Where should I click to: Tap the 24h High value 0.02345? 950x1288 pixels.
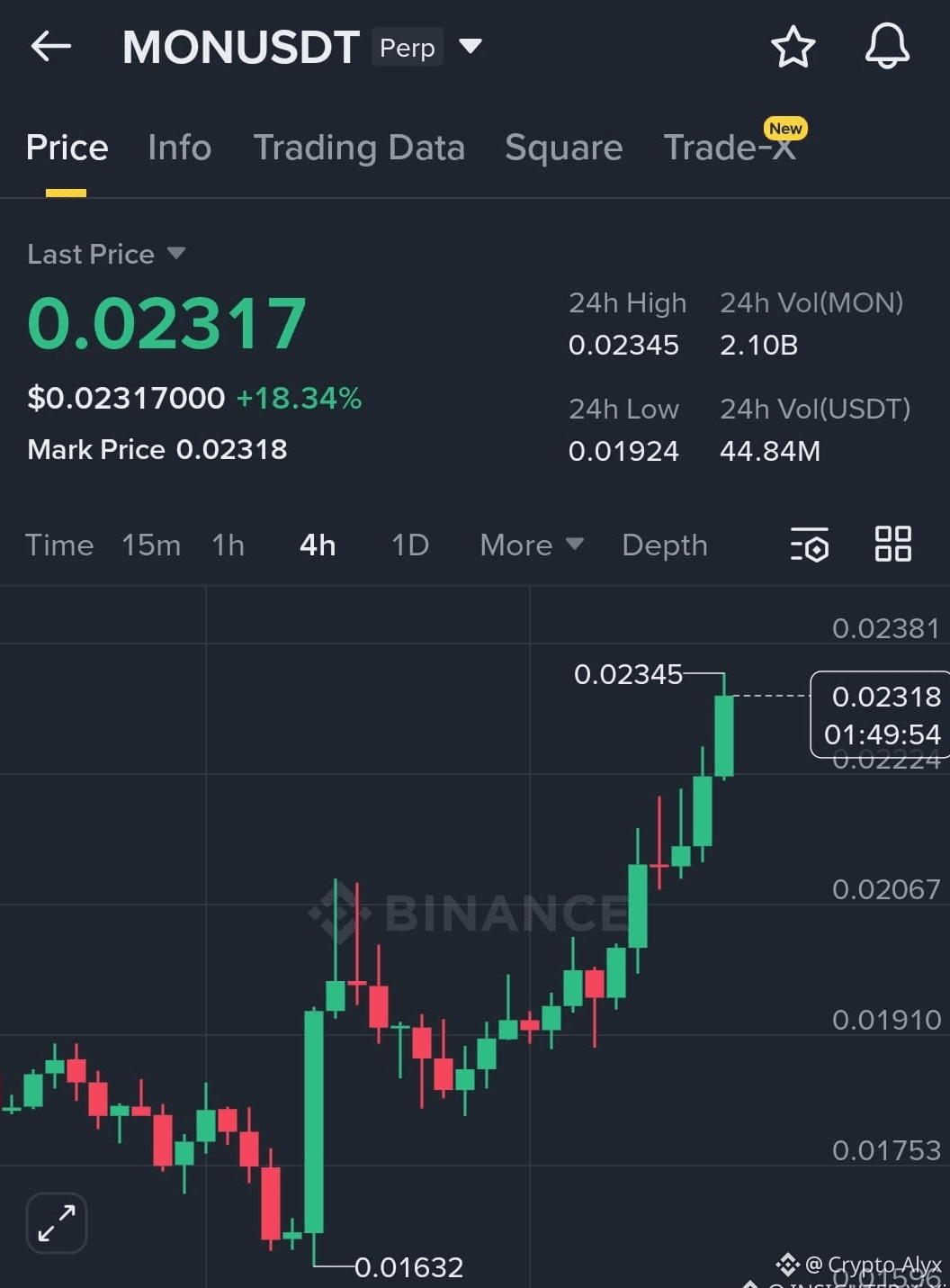click(x=623, y=345)
